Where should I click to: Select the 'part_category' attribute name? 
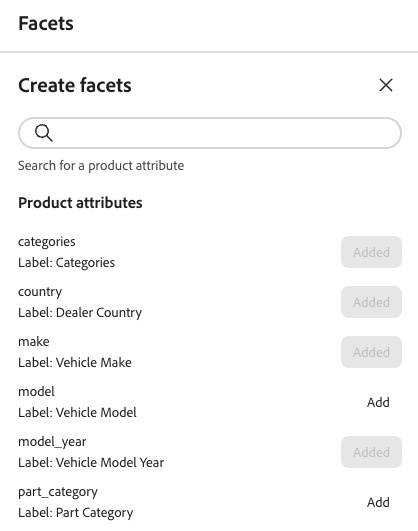[x=58, y=492]
